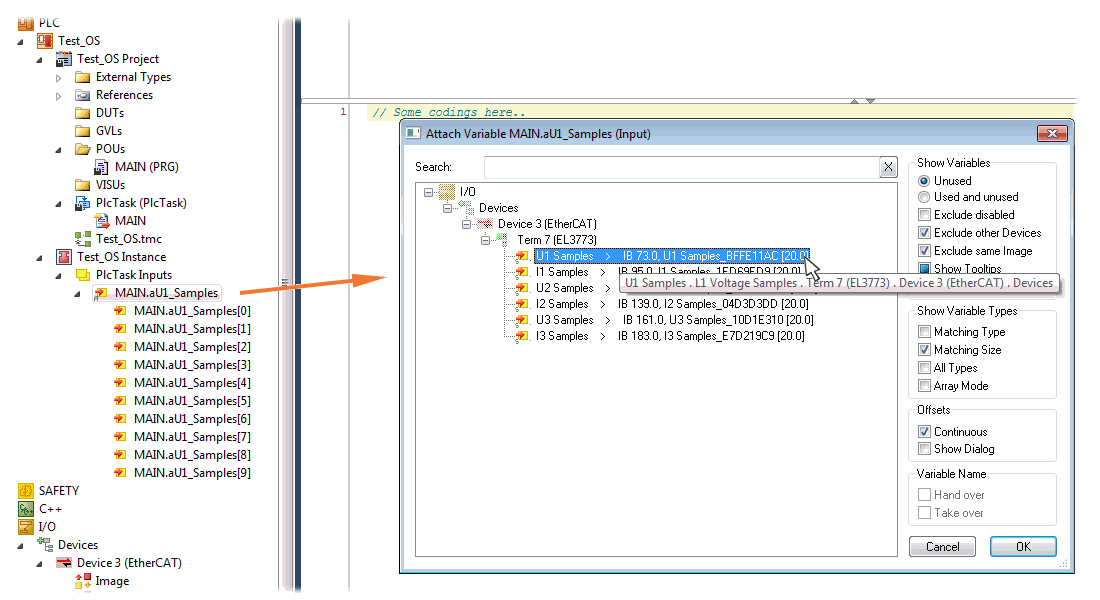Select MAIN.aU1_Samples[5] in tree

click(192, 401)
